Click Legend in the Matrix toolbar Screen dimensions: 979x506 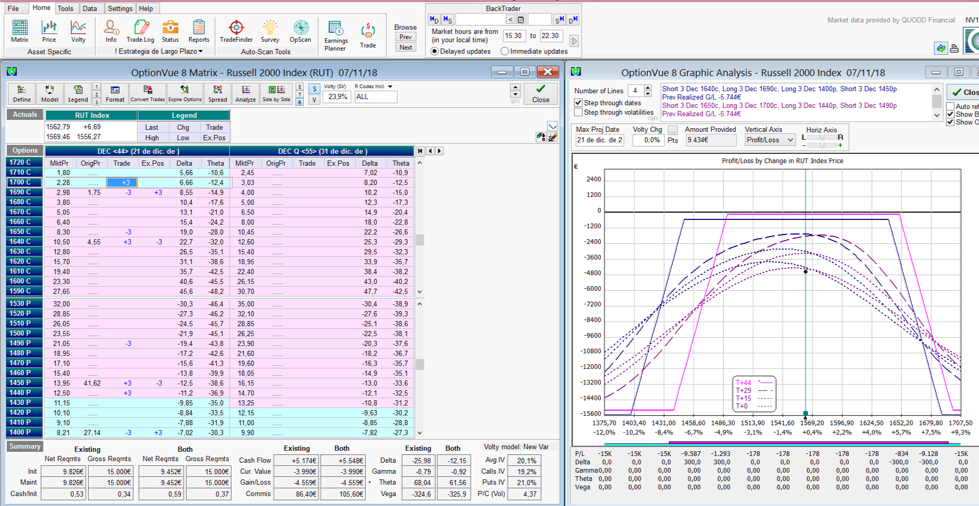click(x=78, y=94)
